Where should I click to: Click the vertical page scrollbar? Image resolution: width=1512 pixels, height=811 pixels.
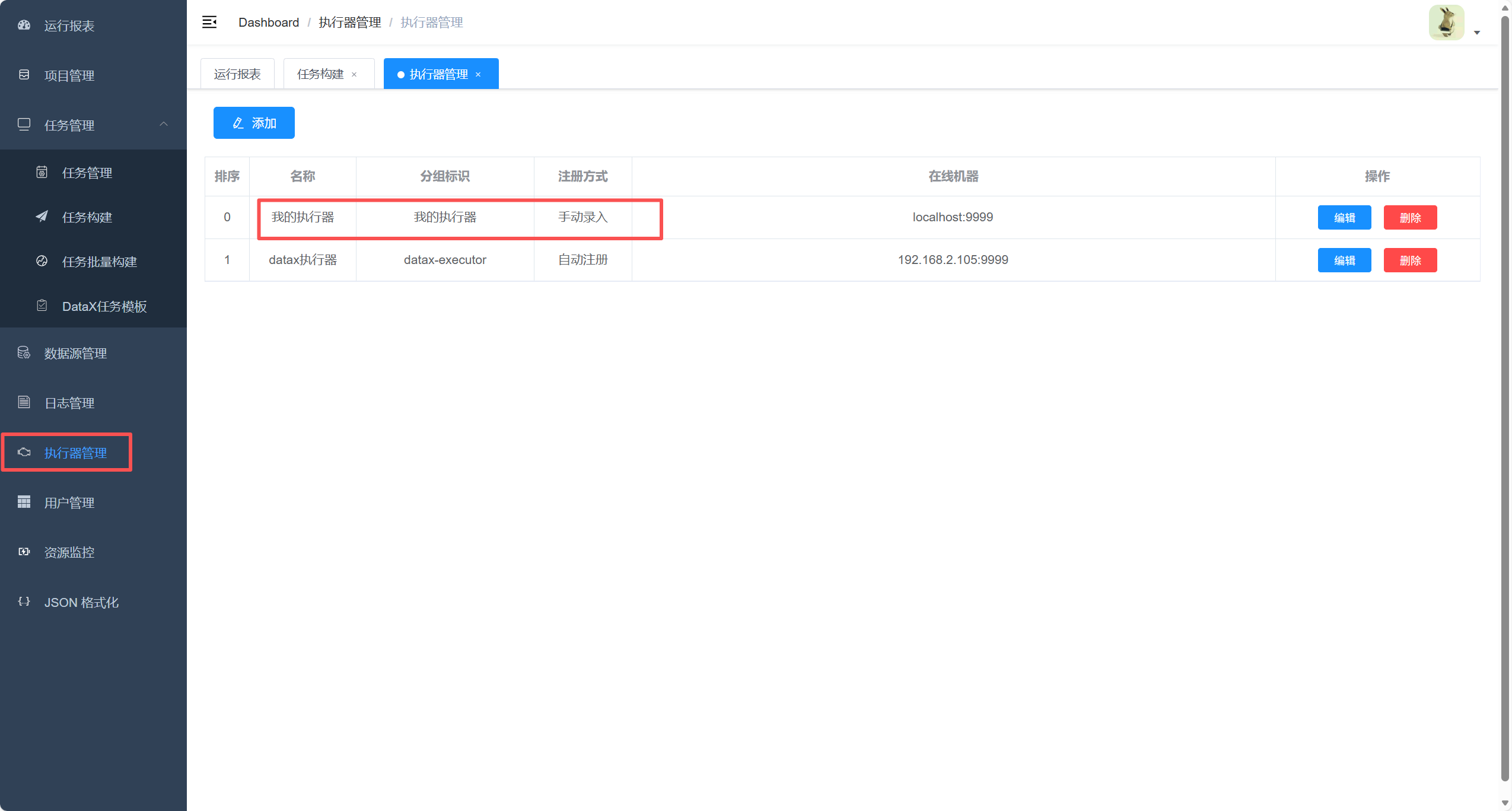pyautogui.click(x=1505, y=397)
